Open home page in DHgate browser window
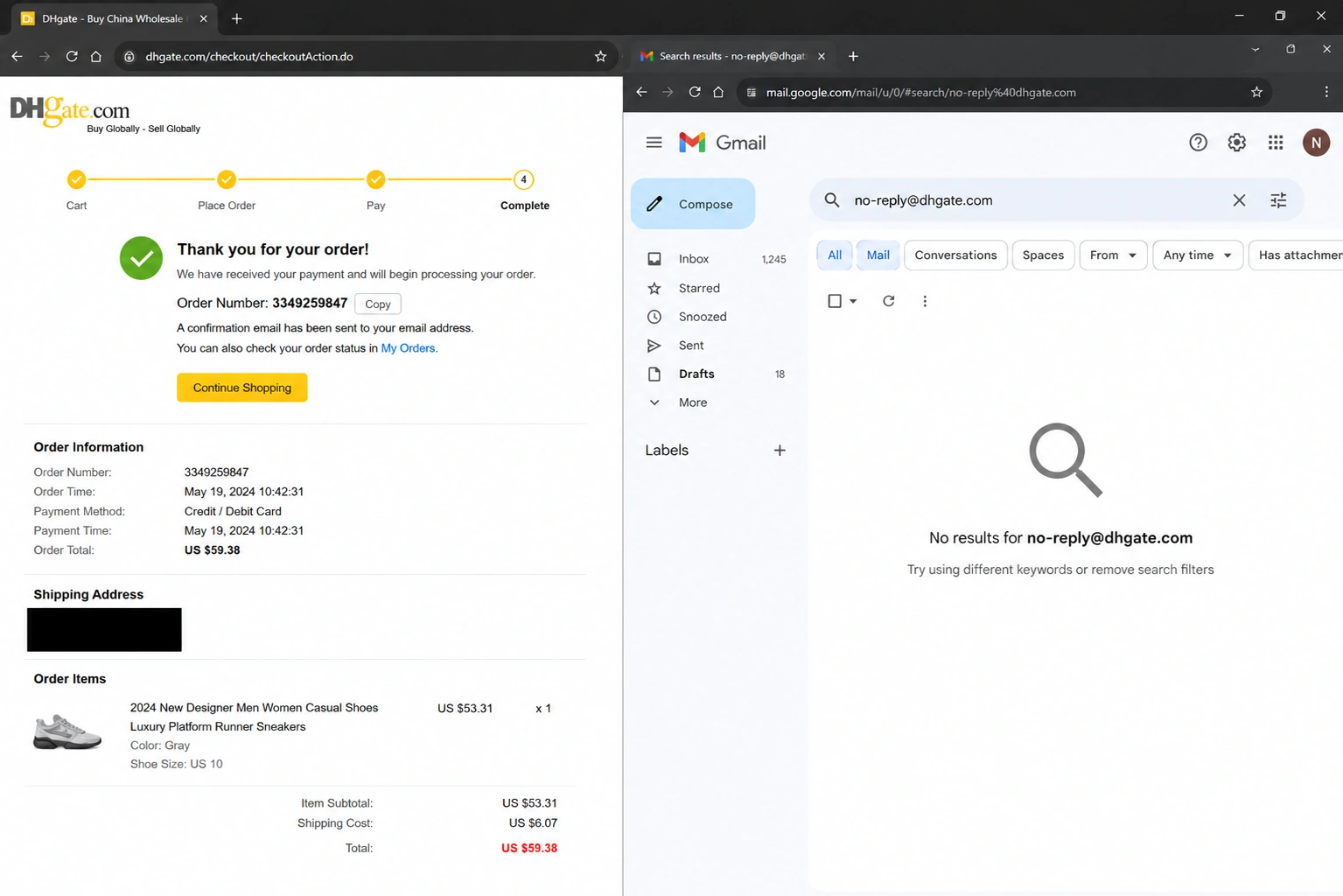 (x=96, y=56)
